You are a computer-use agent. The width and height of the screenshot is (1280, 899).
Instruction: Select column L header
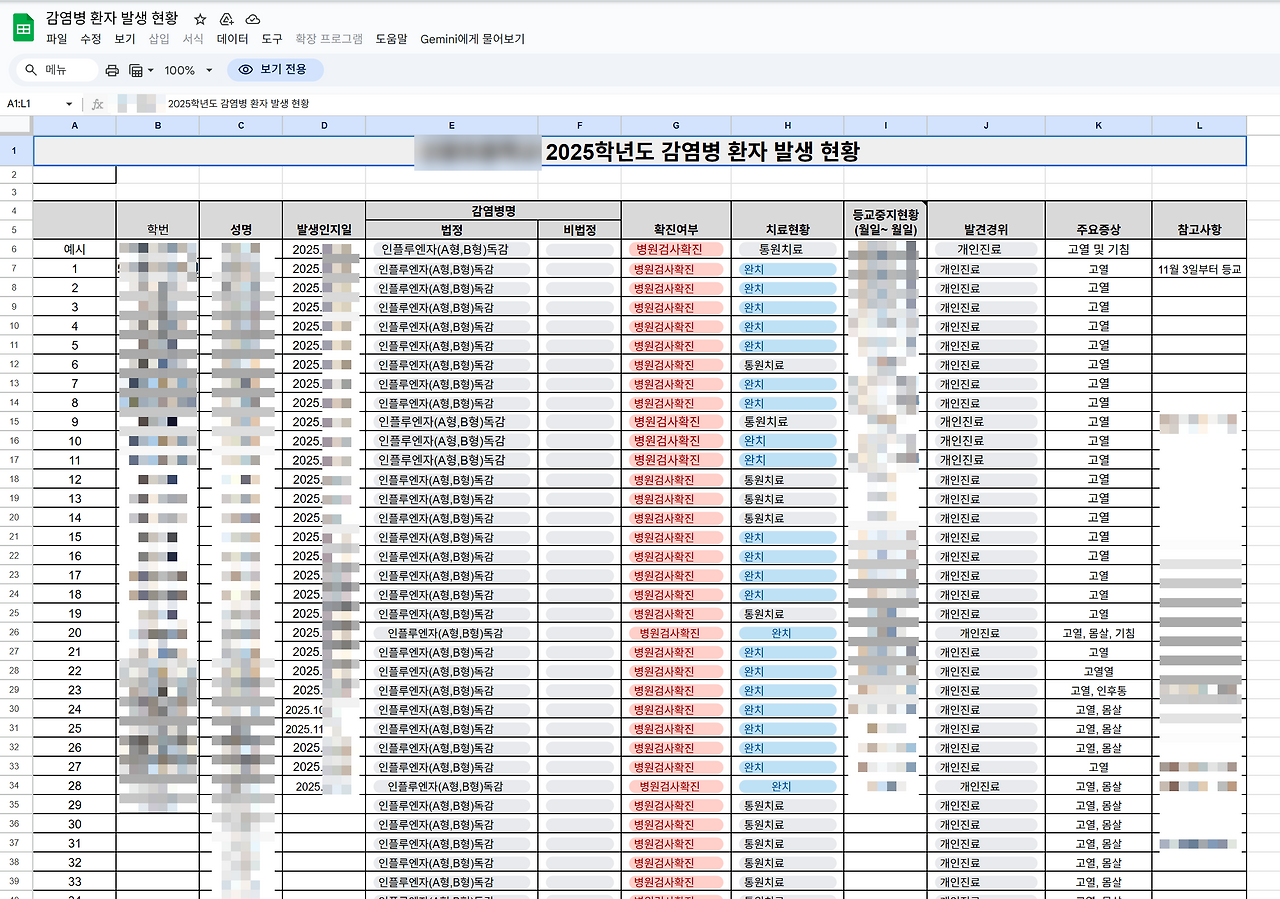[1199, 125]
